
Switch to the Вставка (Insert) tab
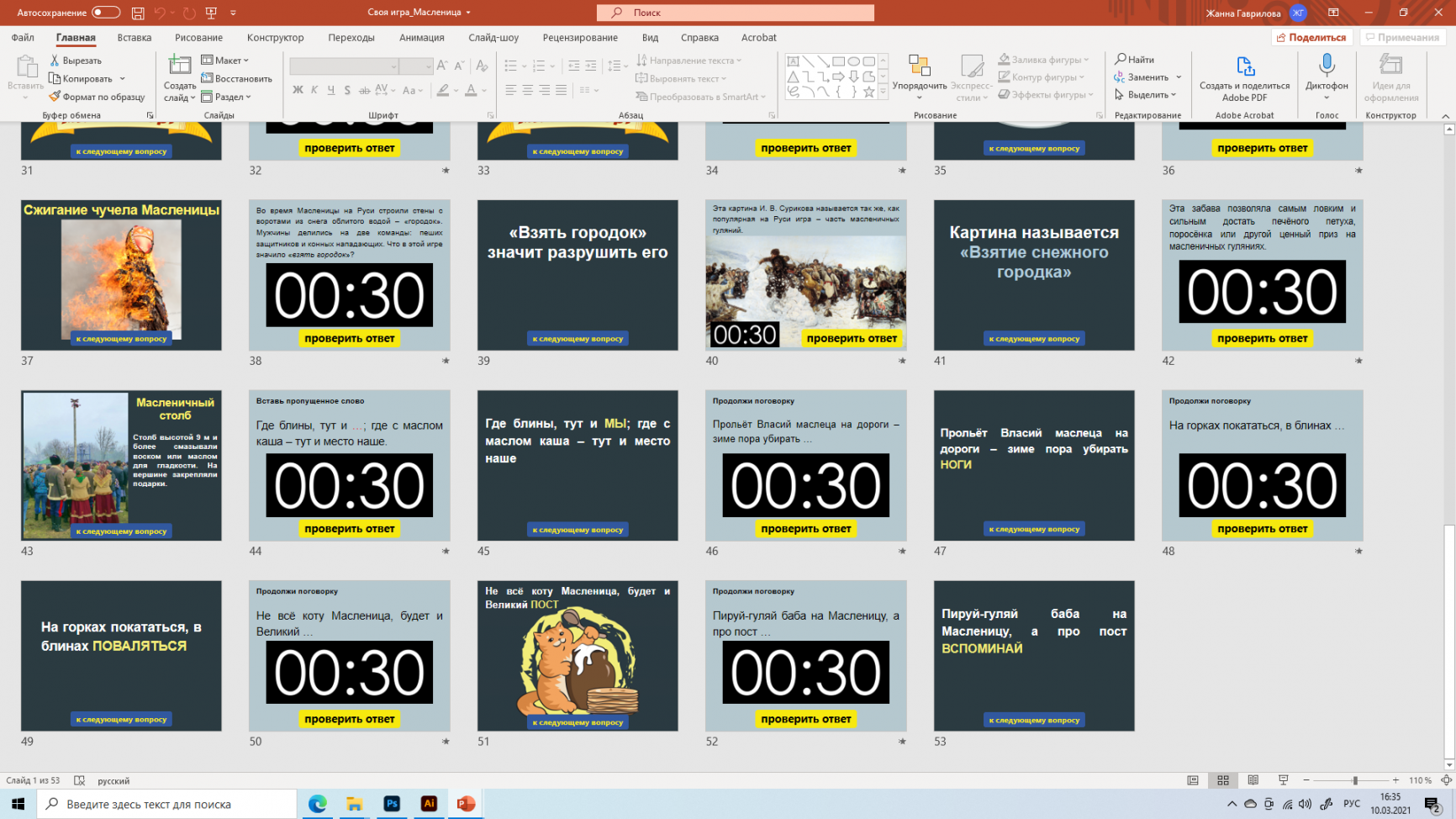[x=135, y=38]
